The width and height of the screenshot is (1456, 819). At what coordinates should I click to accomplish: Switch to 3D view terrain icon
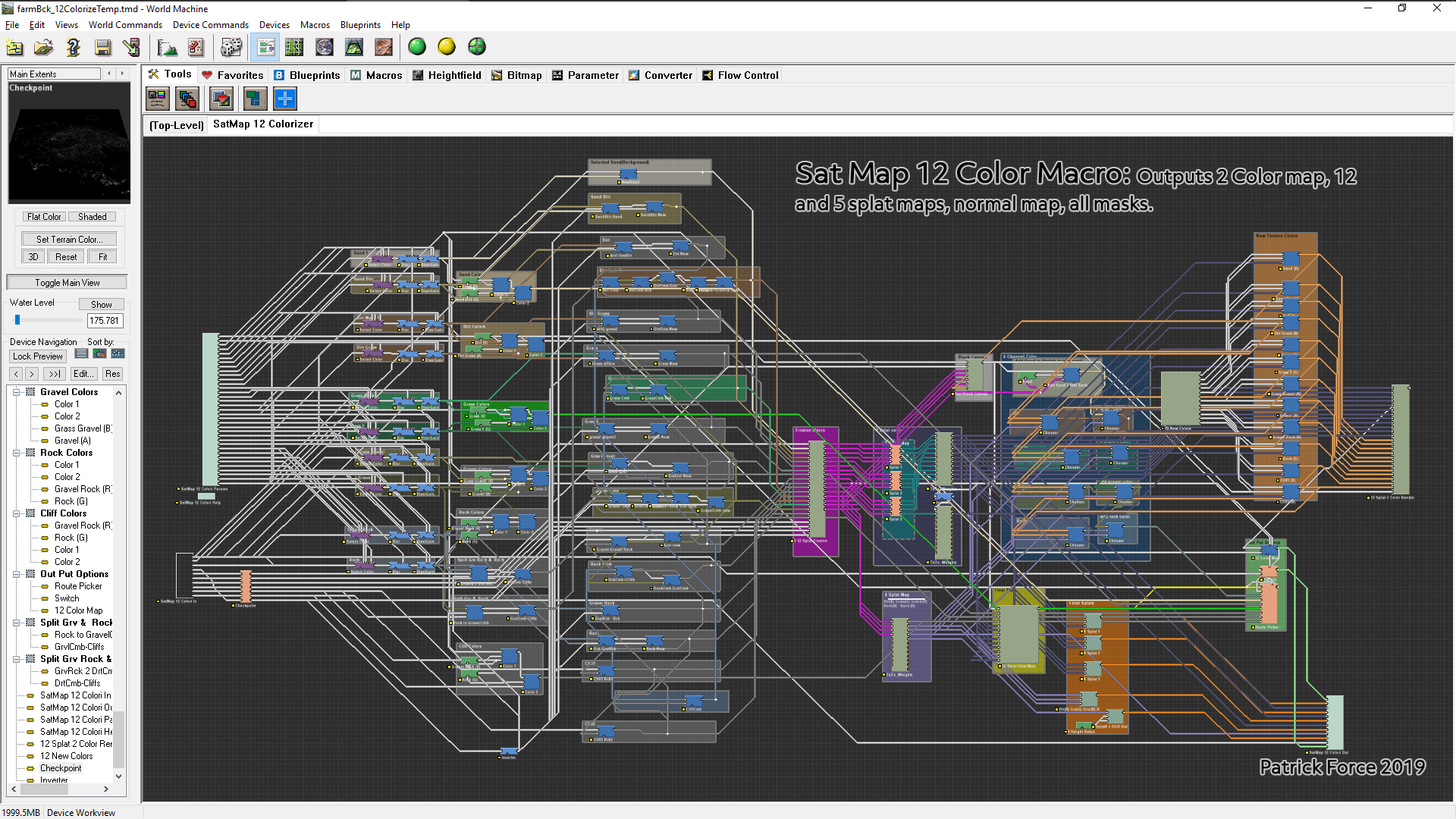tap(354, 48)
